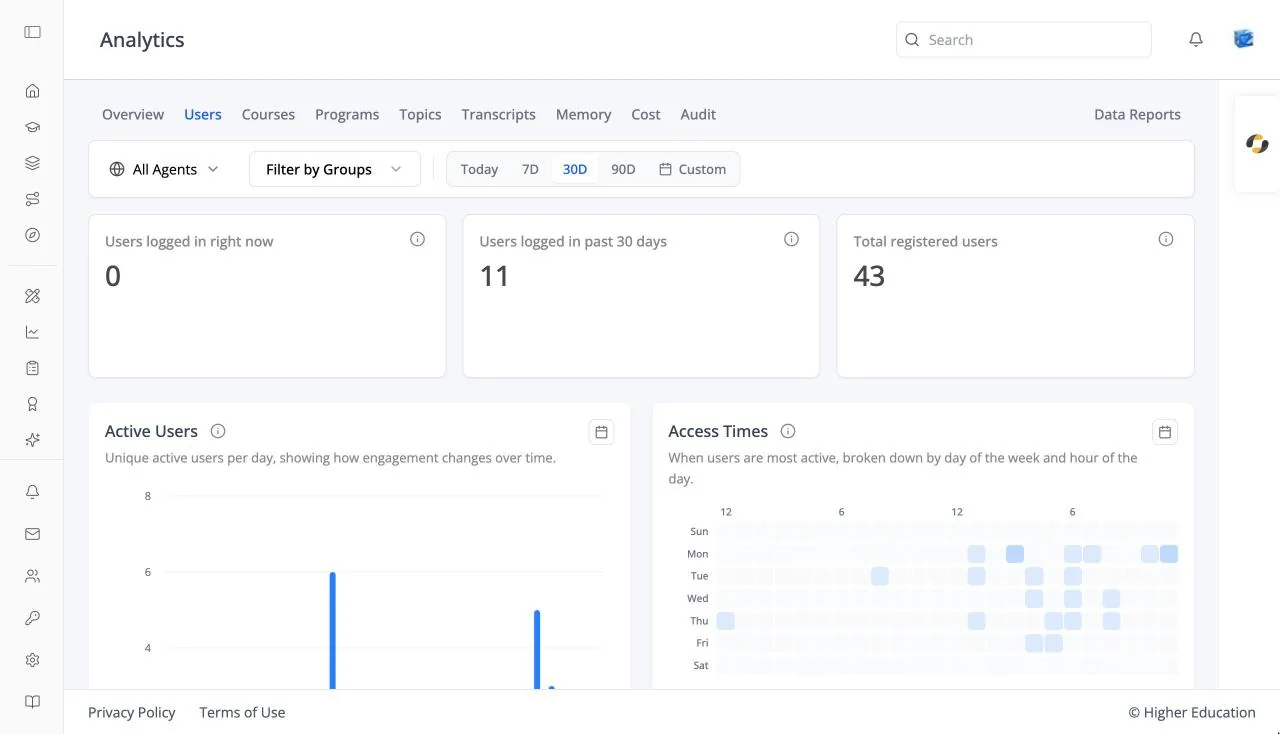The height and width of the screenshot is (734, 1280).
Task: Click the info icon beside Access Times
Action: [x=788, y=431]
